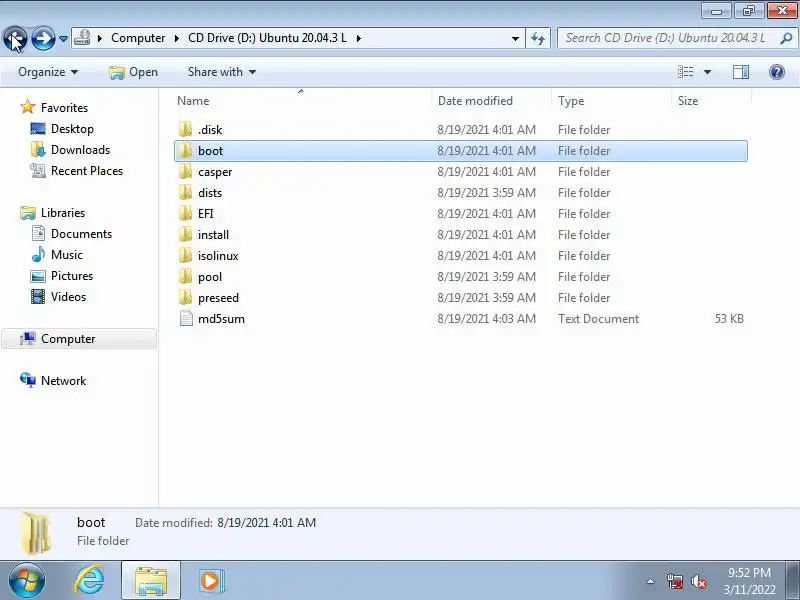Click the md5sum file name
The height and width of the screenshot is (600, 800).
(x=221, y=319)
